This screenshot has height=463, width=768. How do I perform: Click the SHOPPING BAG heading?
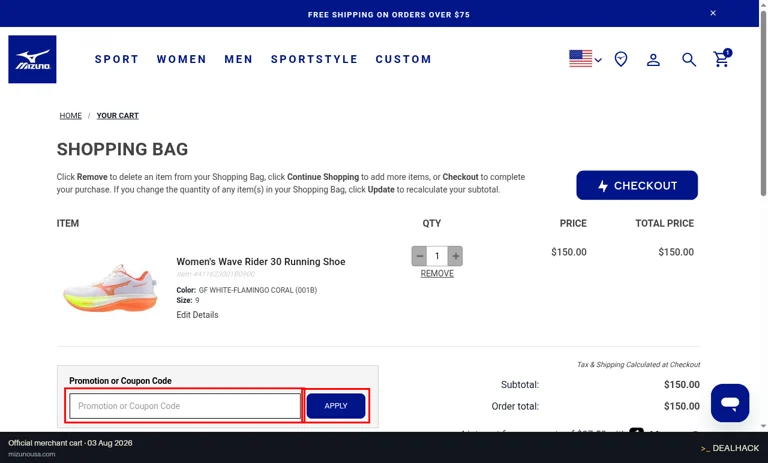tap(122, 149)
